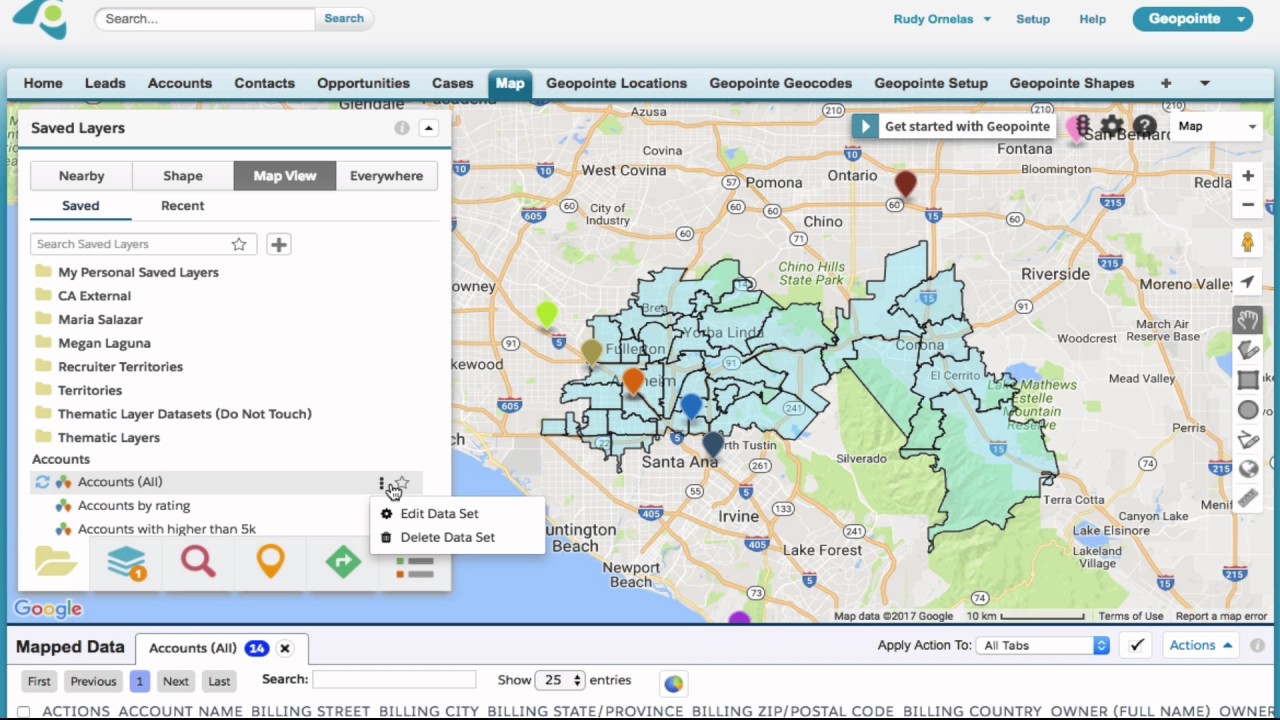Choose Delete Data Set from the menu
The height and width of the screenshot is (720, 1280).
click(x=447, y=538)
